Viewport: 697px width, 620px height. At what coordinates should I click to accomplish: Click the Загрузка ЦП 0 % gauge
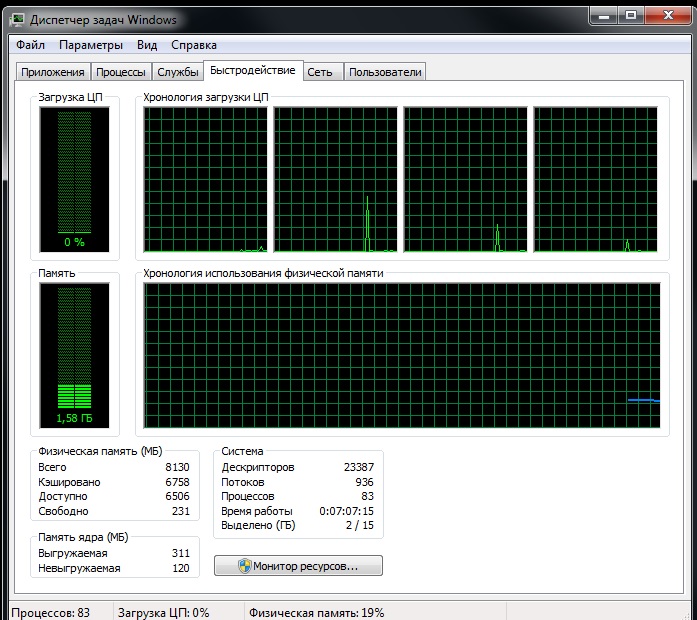pyautogui.click(x=74, y=180)
